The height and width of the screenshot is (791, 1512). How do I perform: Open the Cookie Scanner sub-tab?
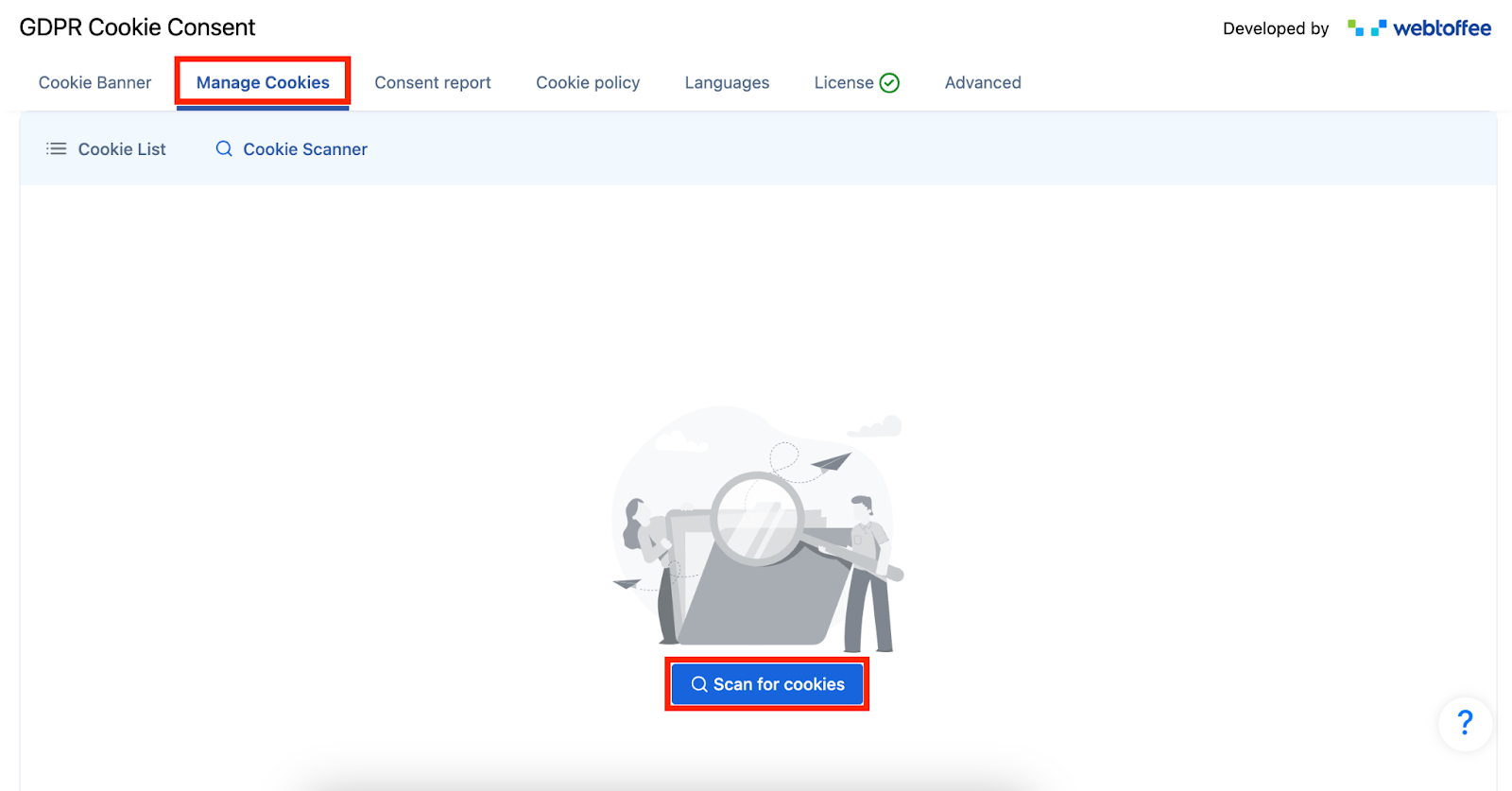coord(291,149)
